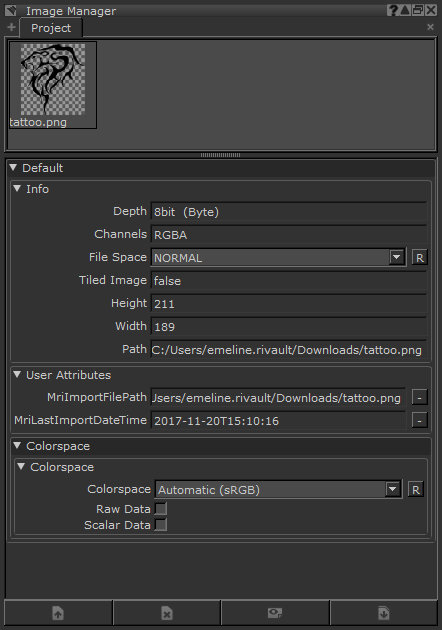Image resolution: width=442 pixels, height=630 pixels.
Task: Add a new tab with plus icon
Action: tap(11, 27)
